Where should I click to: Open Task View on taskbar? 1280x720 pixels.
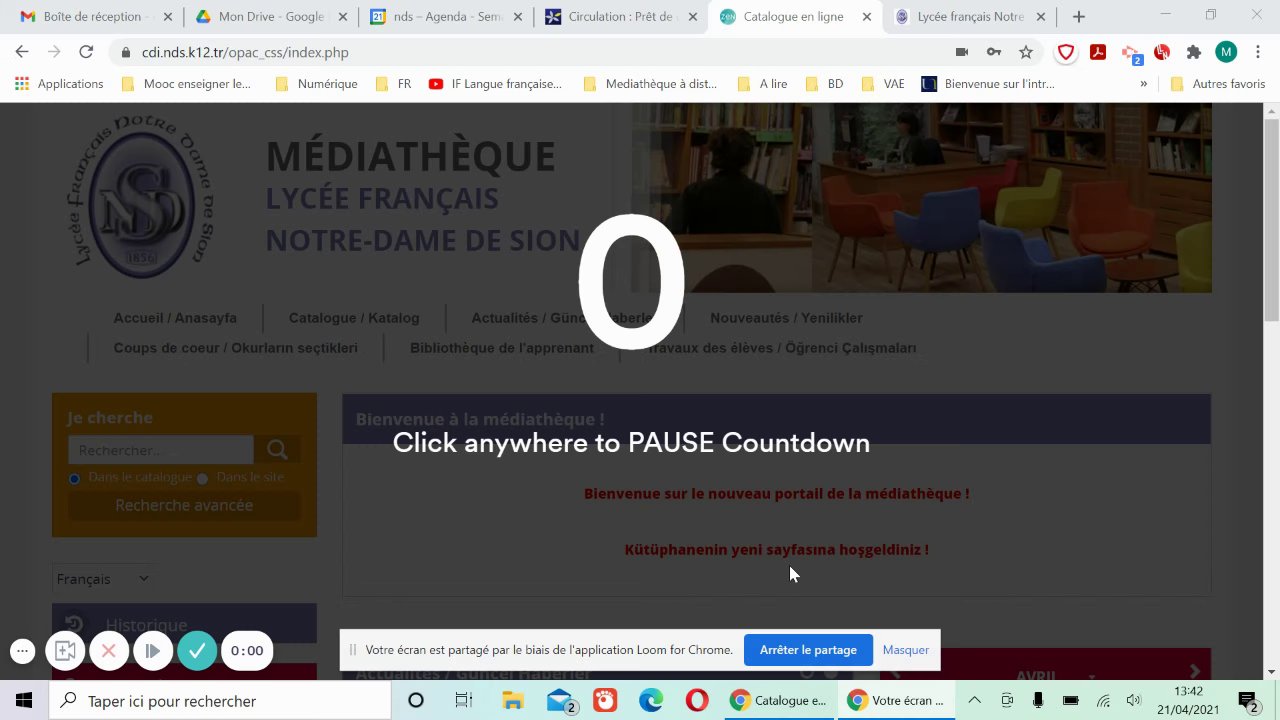(x=463, y=701)
